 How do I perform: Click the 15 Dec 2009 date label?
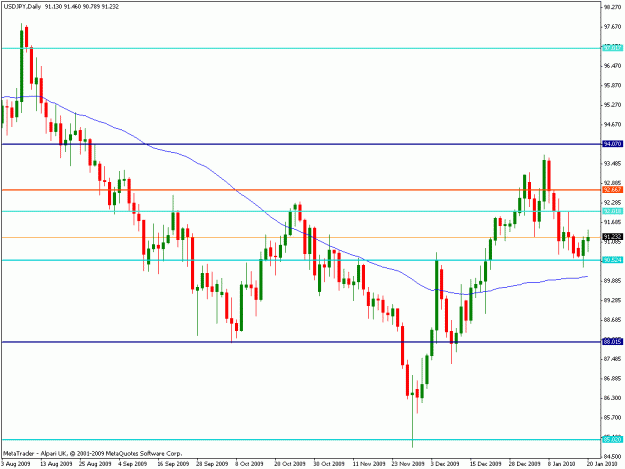tap(485, 464)
